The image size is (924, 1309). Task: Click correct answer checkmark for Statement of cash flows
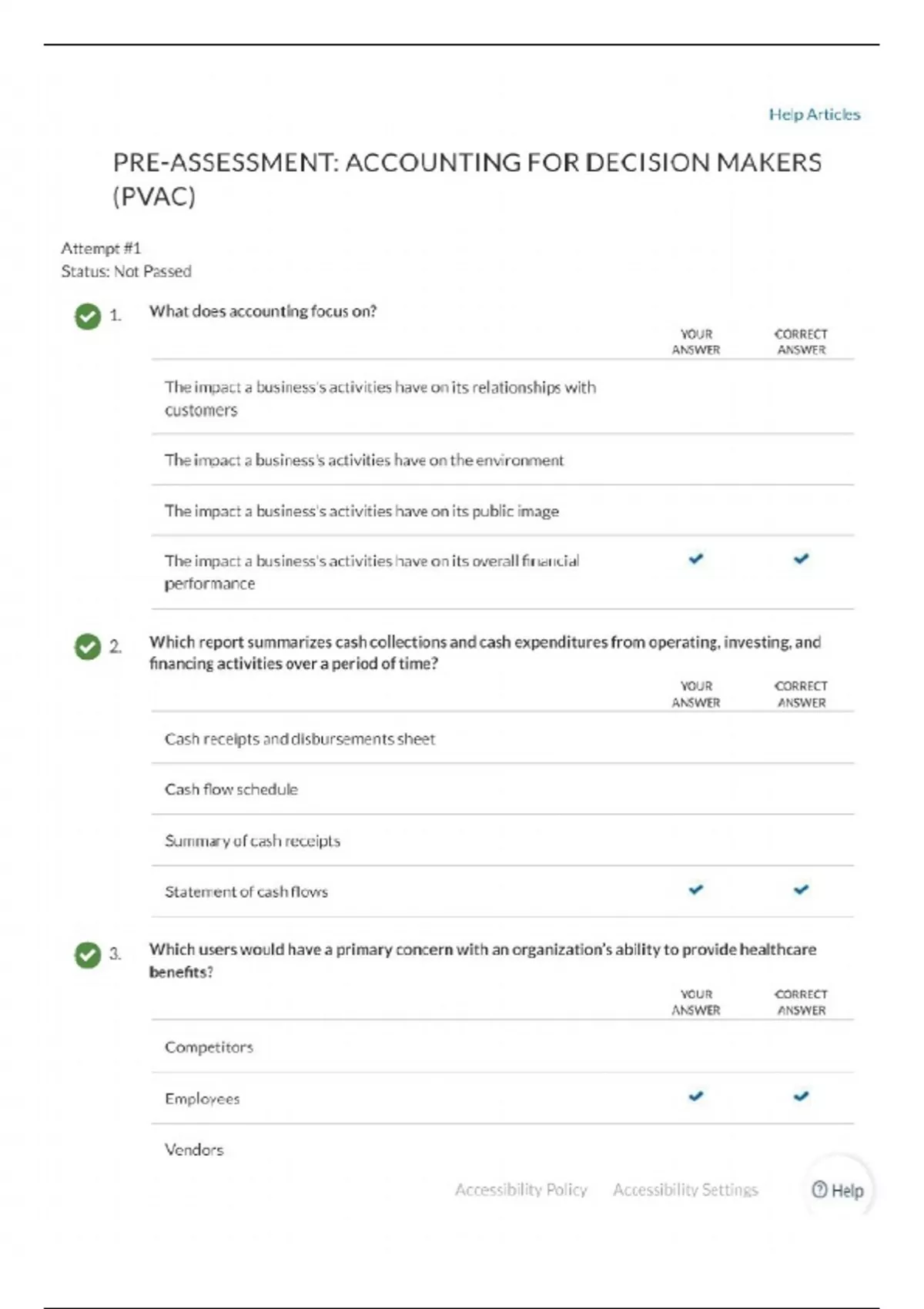point(802,890)
